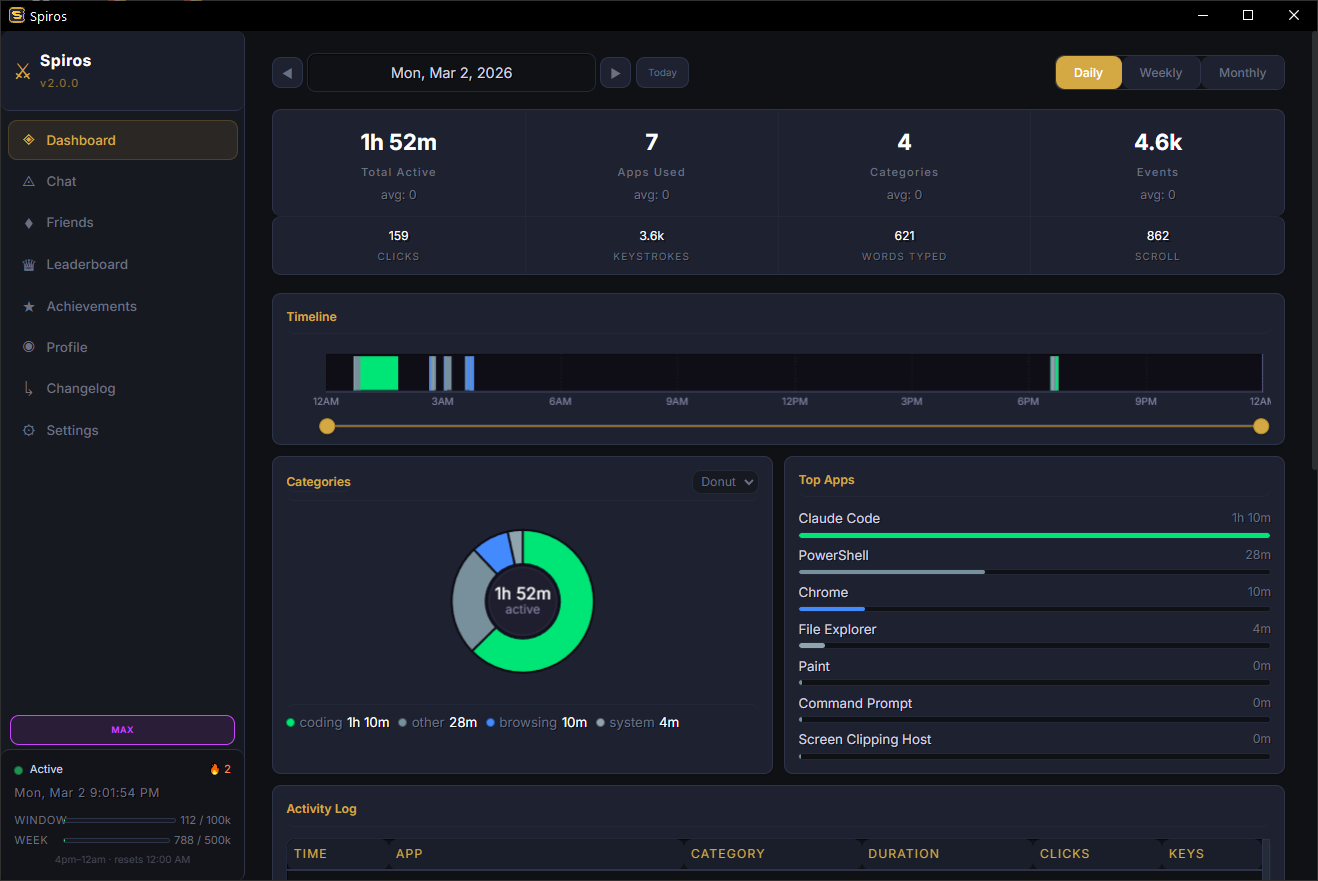
Task: Open the Profile circle icon
Action: (28, 347)
